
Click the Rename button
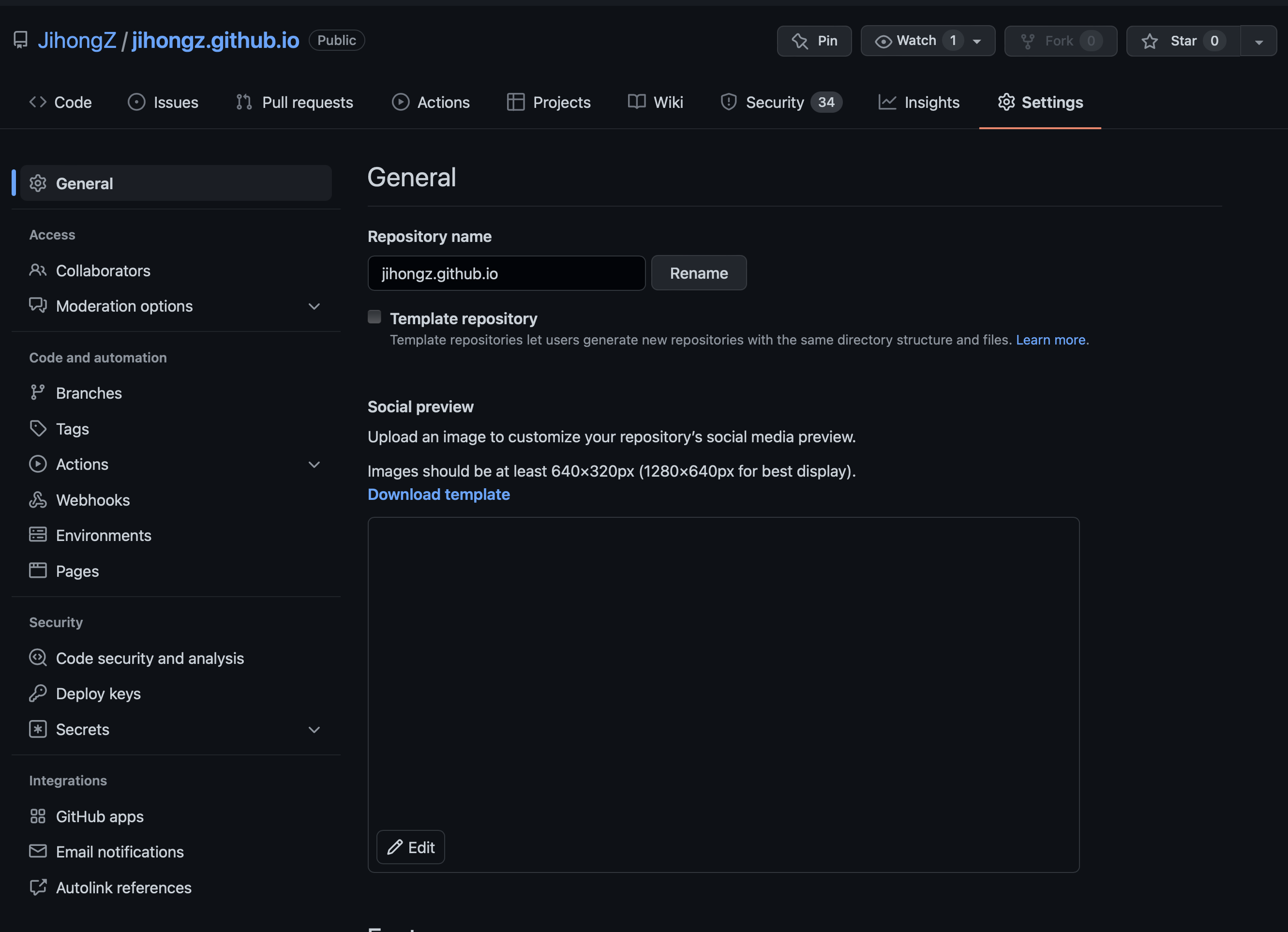click(699, 273)
